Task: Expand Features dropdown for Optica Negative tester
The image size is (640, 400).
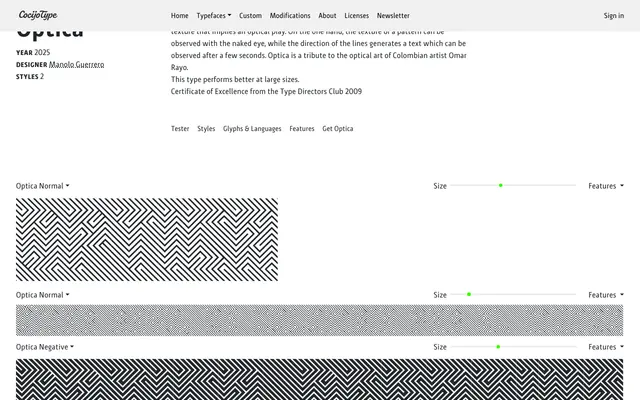Action: [606, 347]
